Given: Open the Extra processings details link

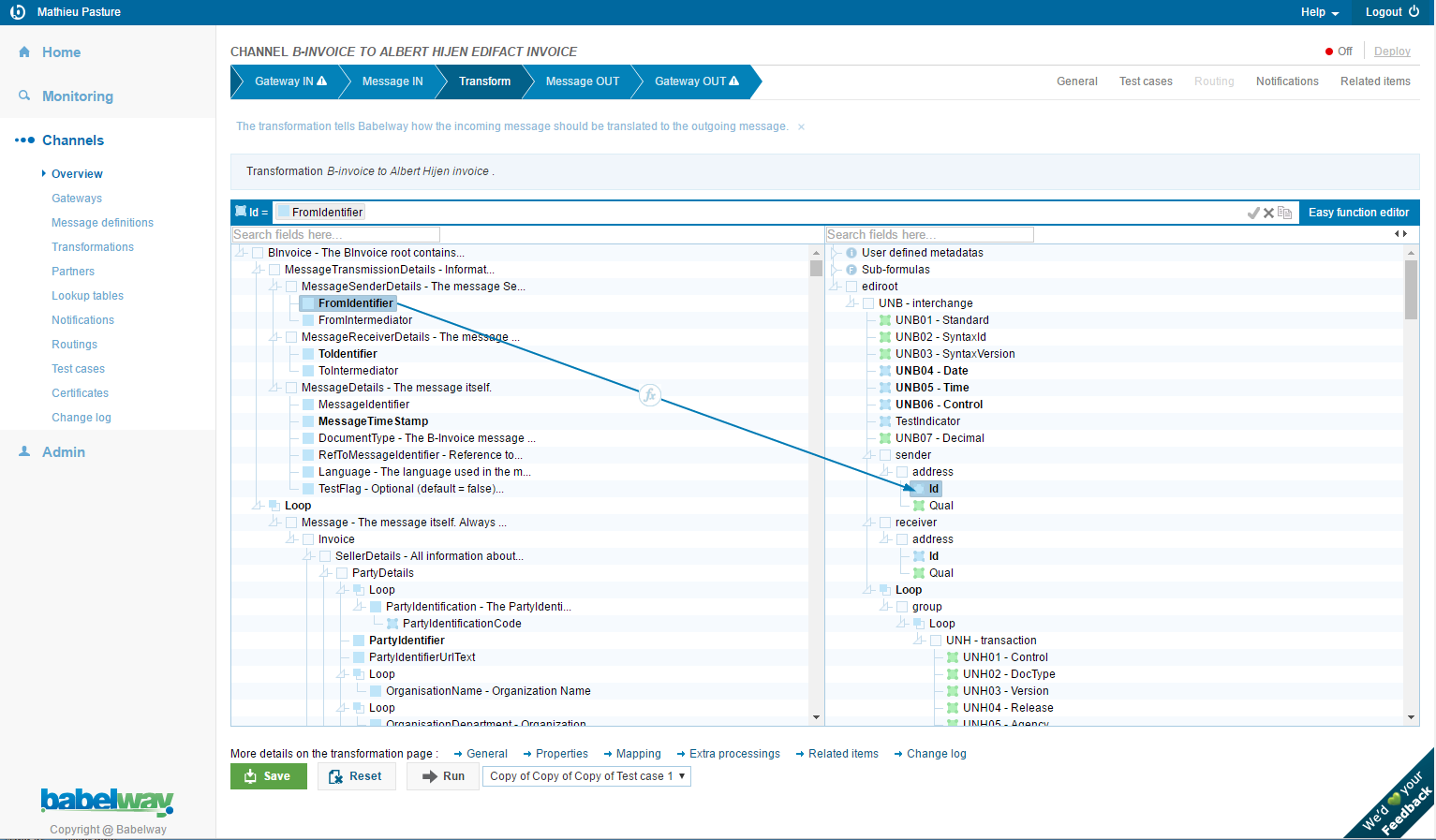Looking at the screenshot, I should coord(734,754).
